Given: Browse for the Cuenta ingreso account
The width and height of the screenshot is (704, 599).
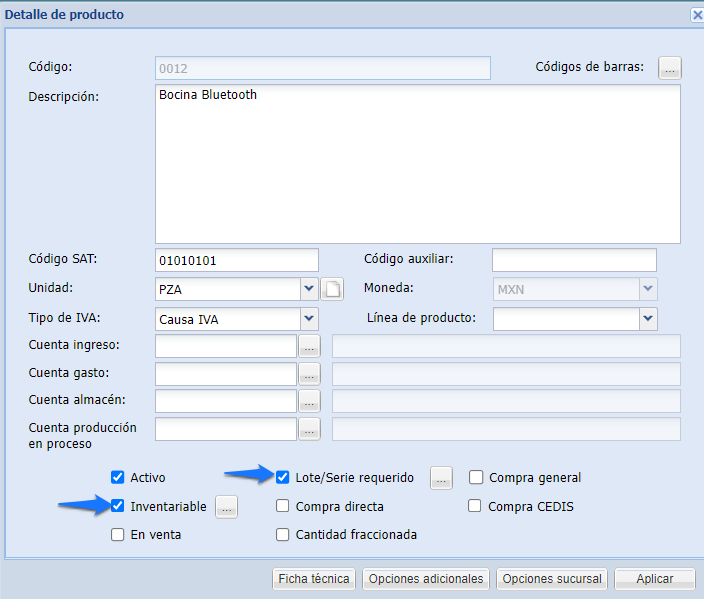Looking at the screenshot, I should coord(309,346).
